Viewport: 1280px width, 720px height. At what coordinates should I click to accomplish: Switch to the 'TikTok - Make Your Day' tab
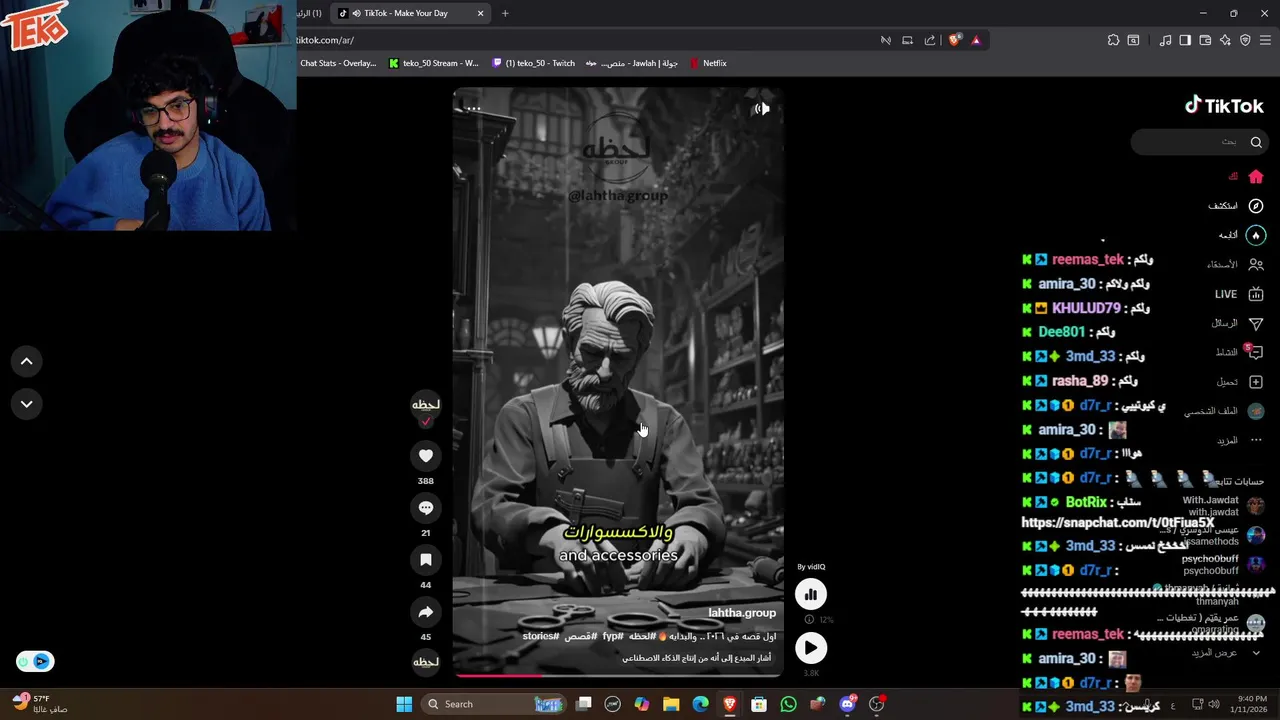click(x=410, y=13)
